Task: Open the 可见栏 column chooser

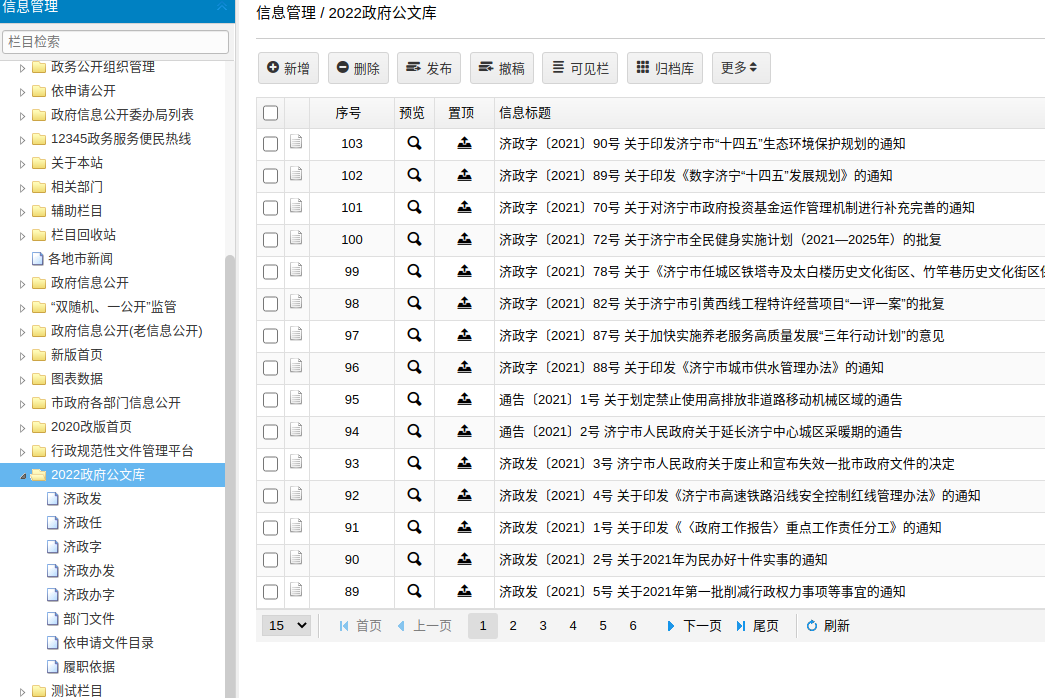Action: (580, 68)
